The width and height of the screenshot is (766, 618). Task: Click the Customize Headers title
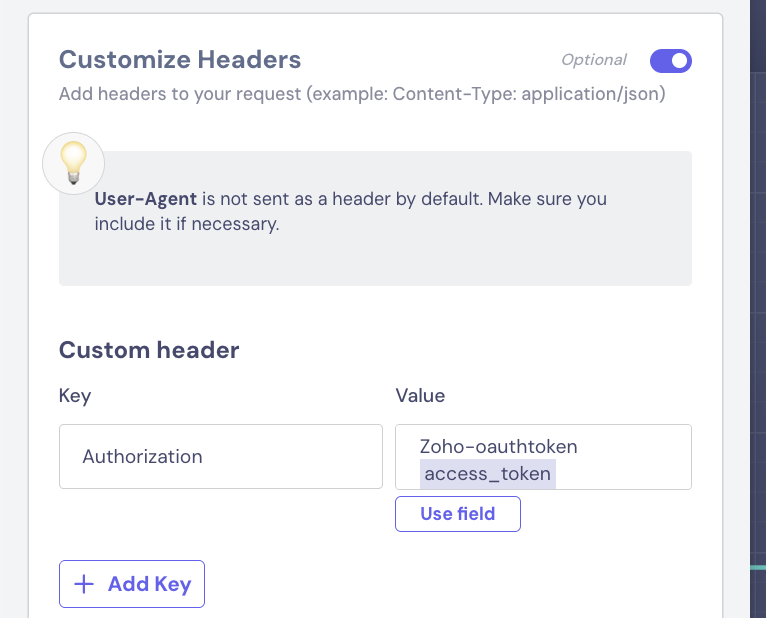180,60
